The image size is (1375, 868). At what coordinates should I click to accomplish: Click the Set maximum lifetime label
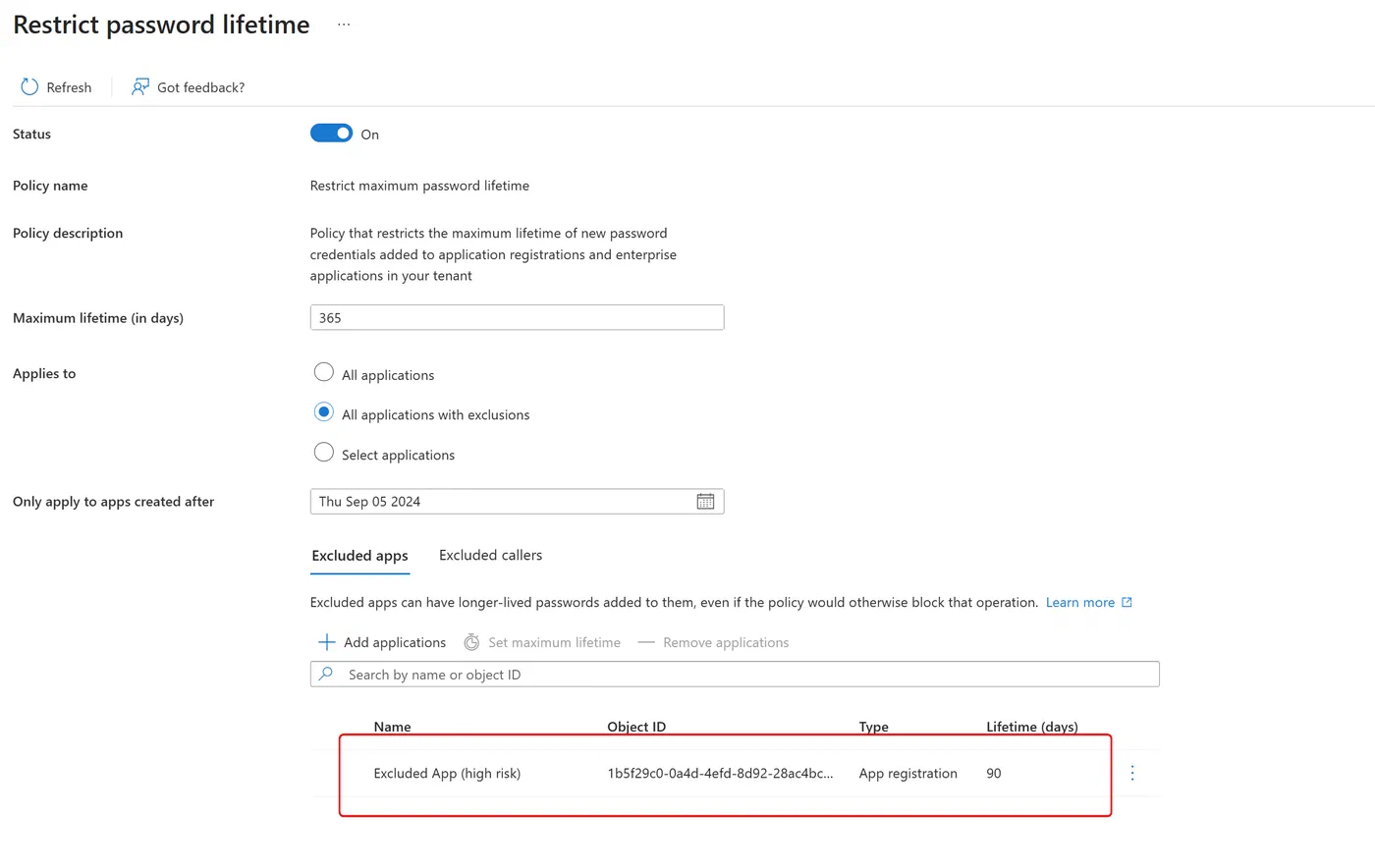point(554,643)
